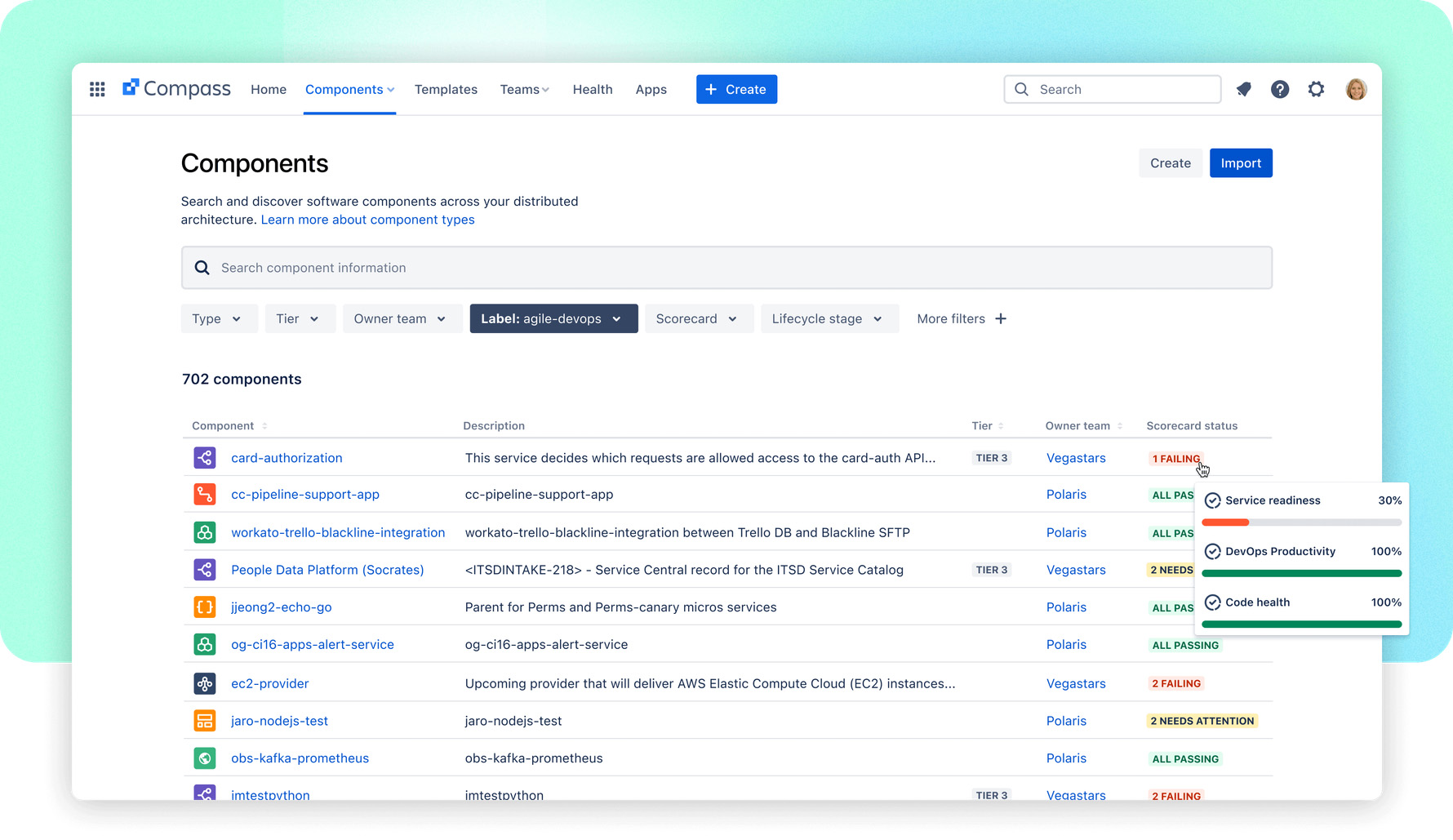
Task: Click the DevOps Productivity 100% progress bar
Action: [1302, 573]
